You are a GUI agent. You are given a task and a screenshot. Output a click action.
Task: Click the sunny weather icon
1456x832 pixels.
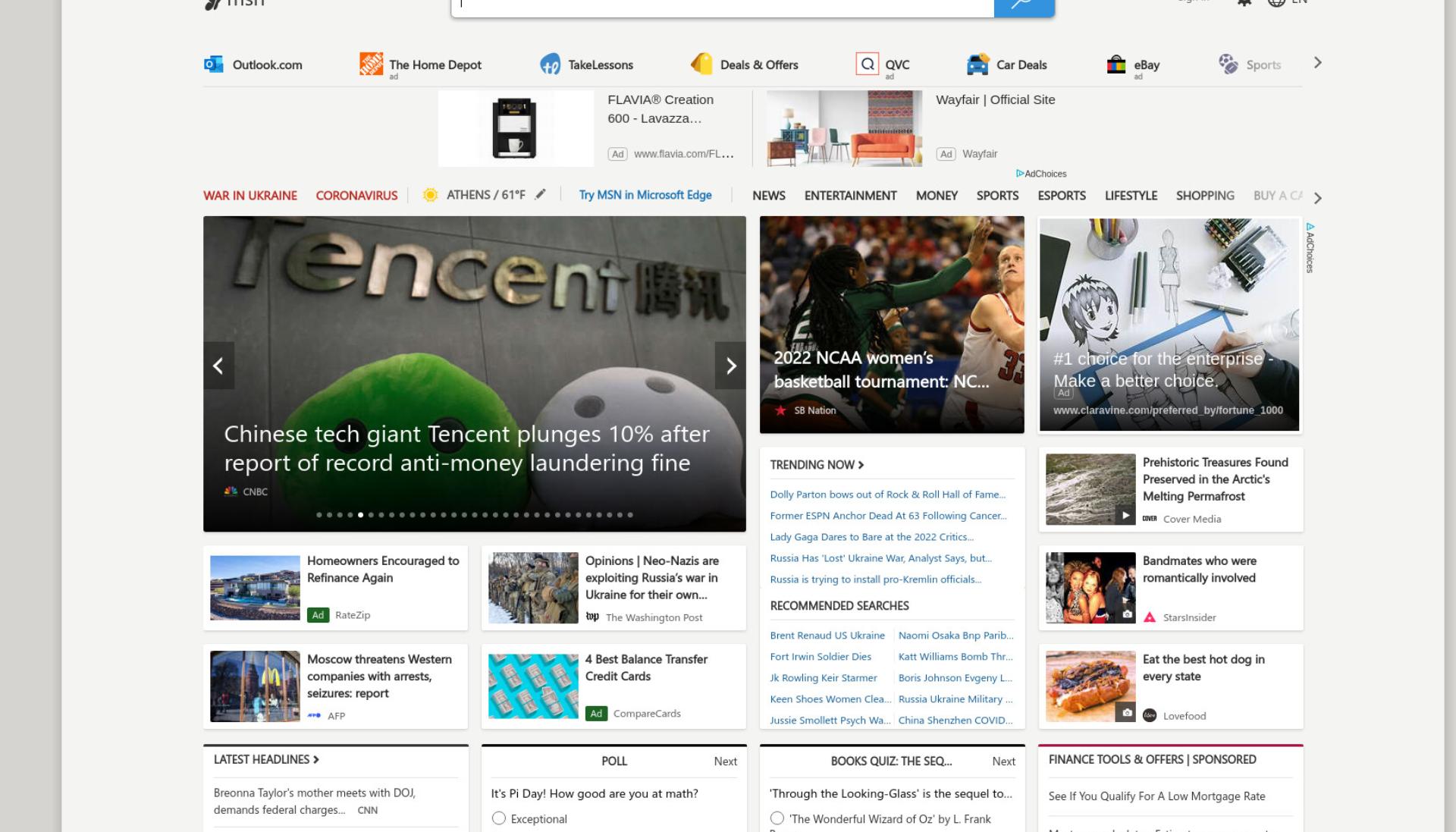click(x=430, y=195)
